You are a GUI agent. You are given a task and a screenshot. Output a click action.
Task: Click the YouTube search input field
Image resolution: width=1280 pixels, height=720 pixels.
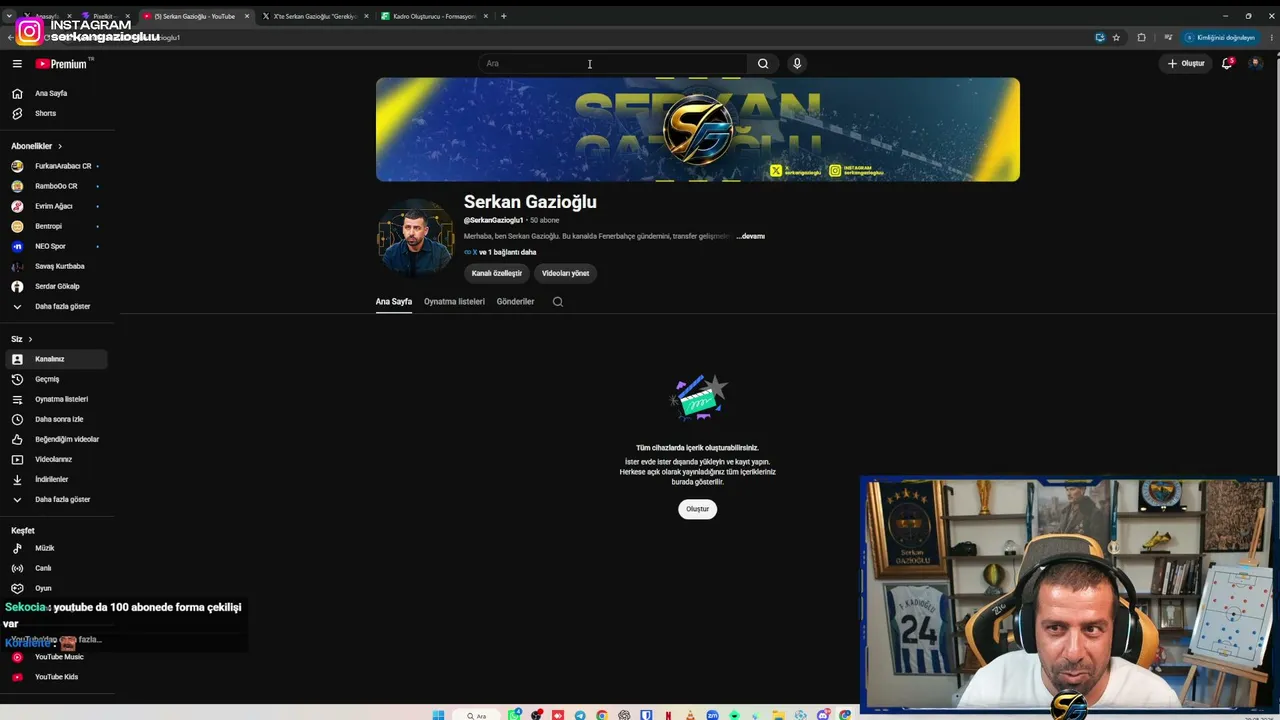click(612, 63)
